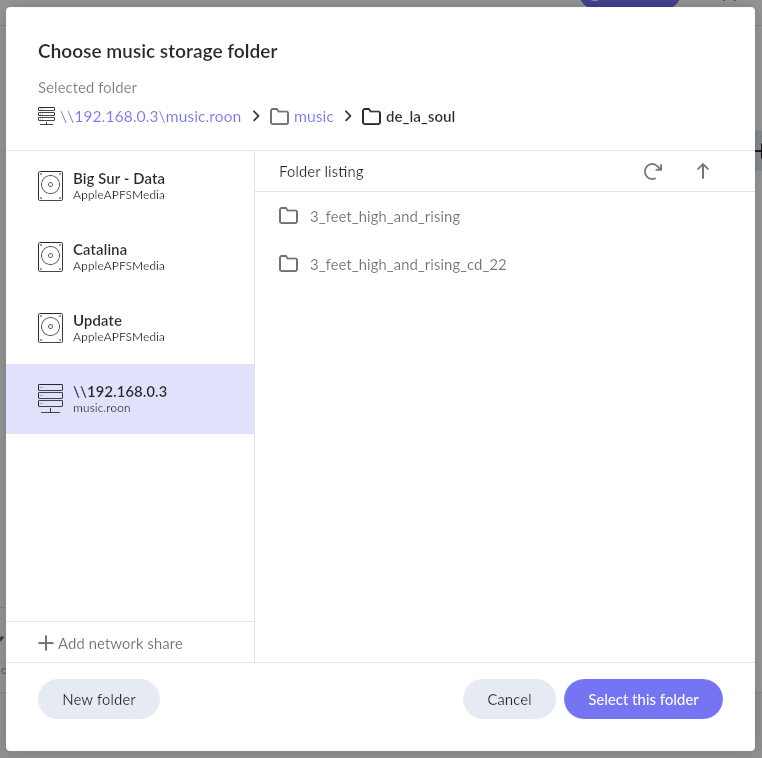The width and height of the screenshot is (762, 758).
Task: Click the up-arrow parent folder icon
Action: [702, 171]
